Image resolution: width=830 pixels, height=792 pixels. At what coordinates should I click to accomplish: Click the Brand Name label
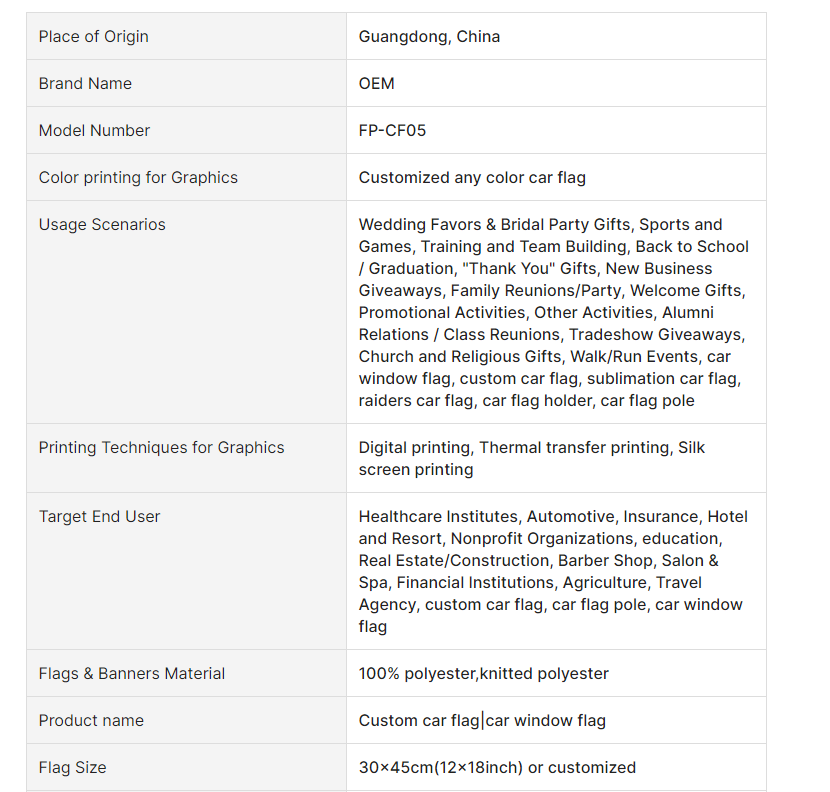coord(85,84)
